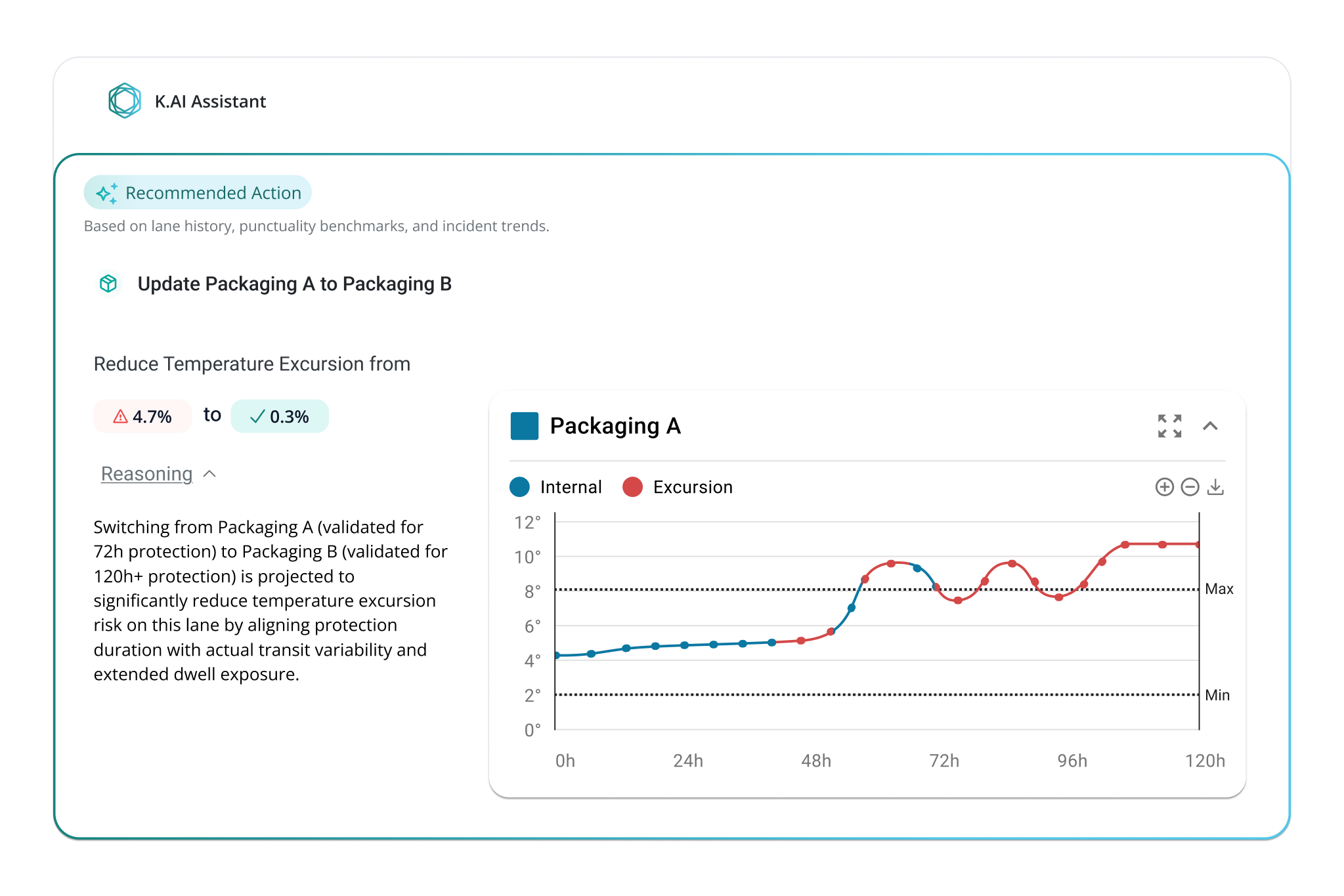Image resolution: width=1344 pixels, height=896 pixels.
Task: Toggle the Excursion series legend
Action: pos(678,487)
